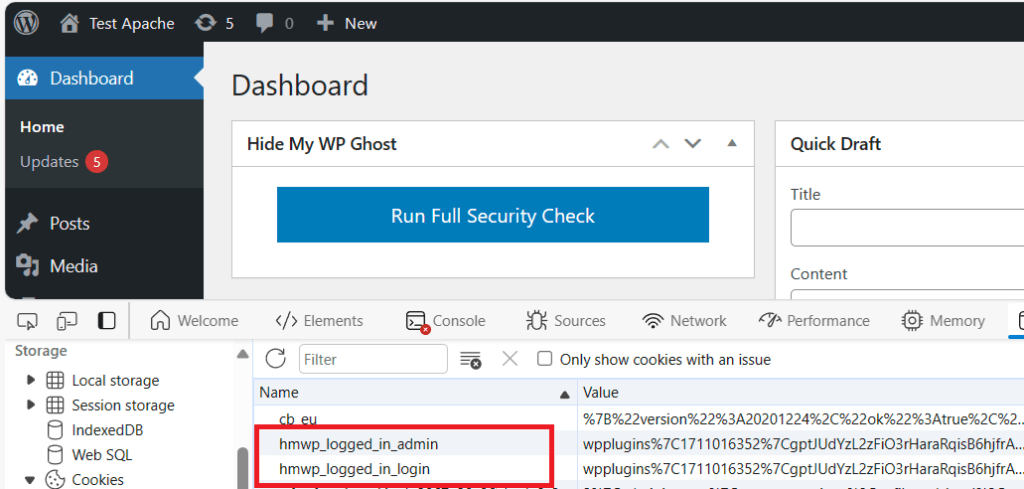Click the Quick Draft Content field
1024x489 pixels.
[x=907, y=295]
